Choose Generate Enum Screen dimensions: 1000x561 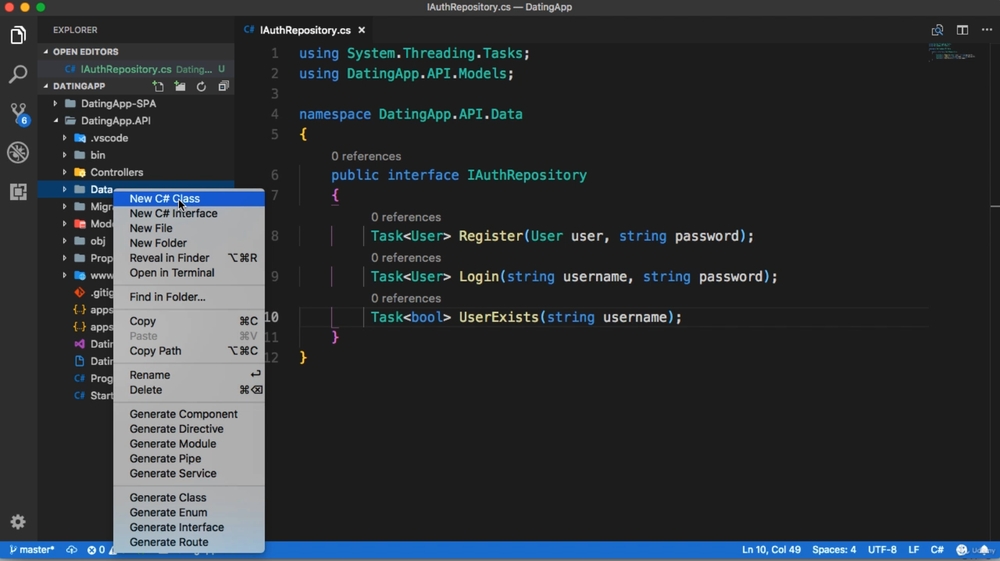pyautogui.click(x=189, y=513)
